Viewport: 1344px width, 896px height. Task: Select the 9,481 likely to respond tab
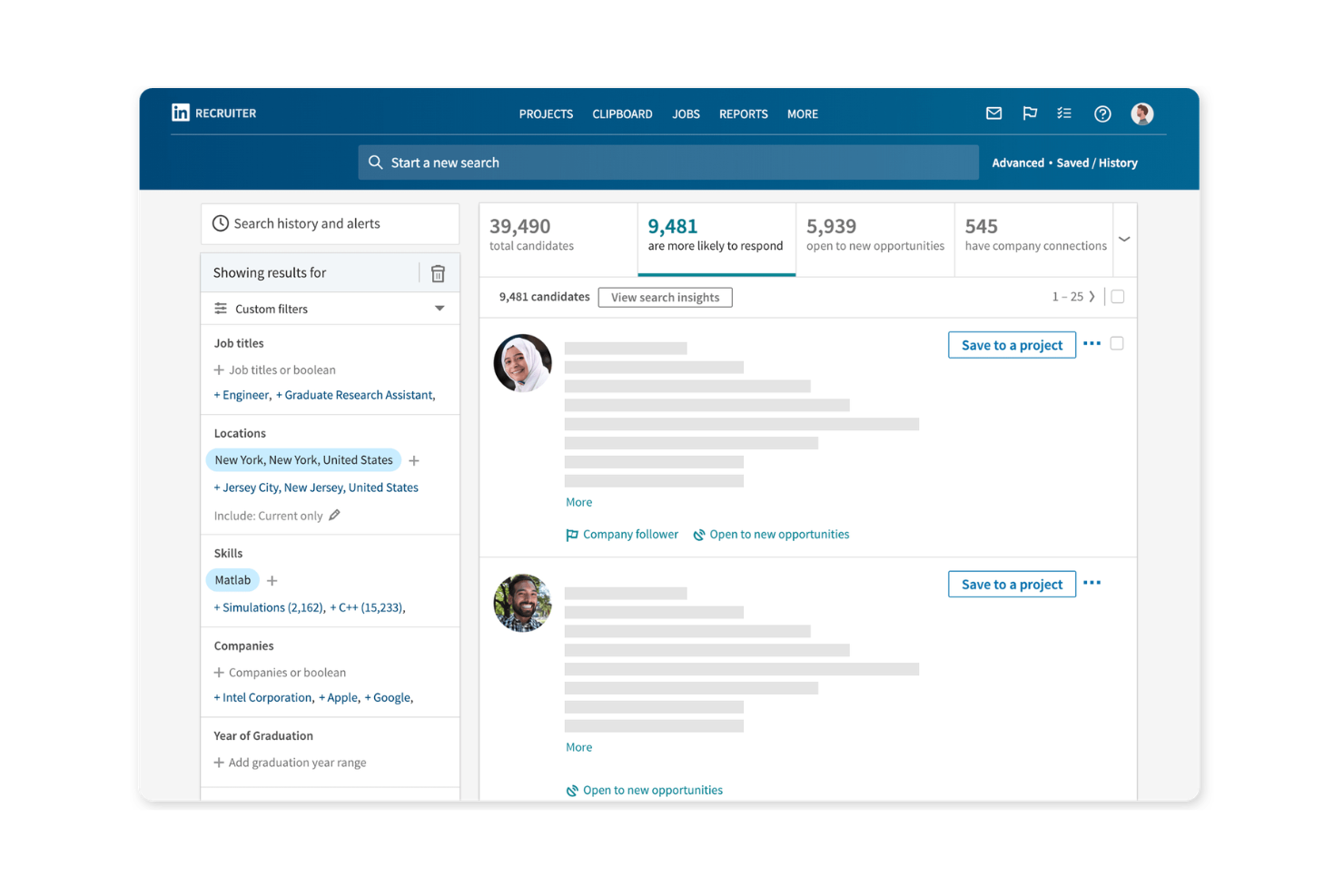[x=716, y=239]
